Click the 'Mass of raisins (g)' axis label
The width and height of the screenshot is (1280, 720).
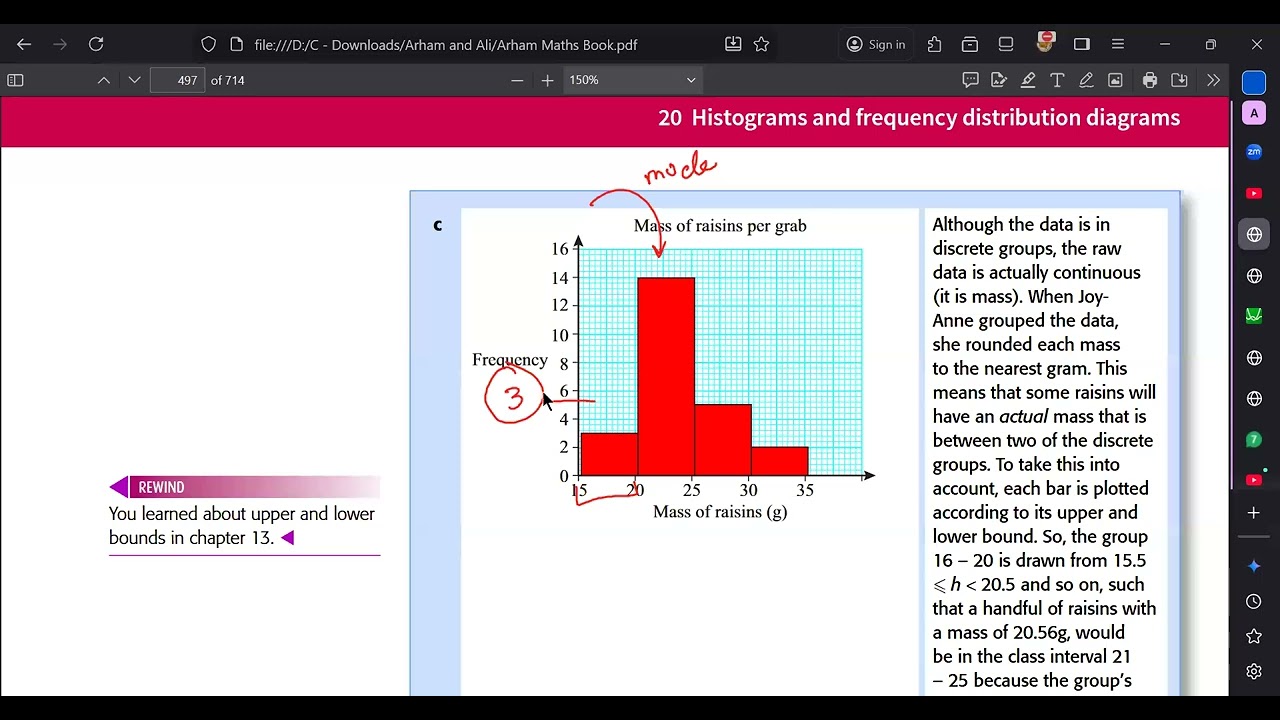(x=720, y=512)
